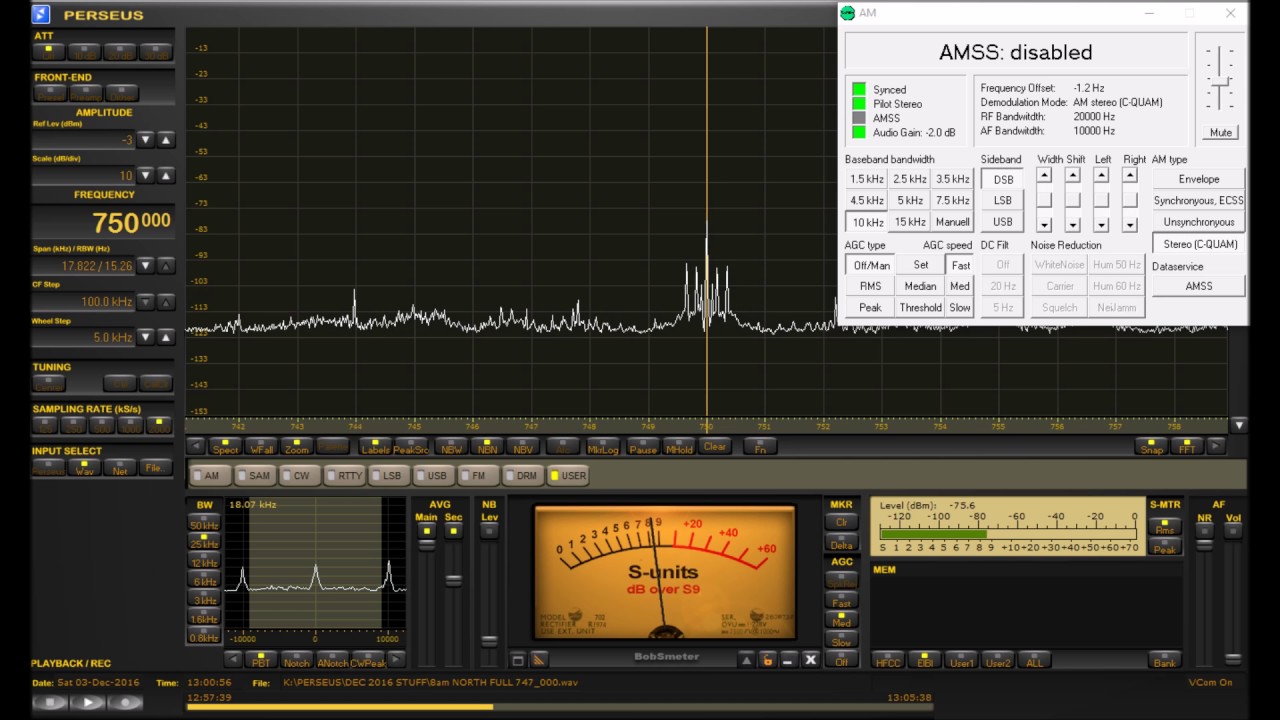Screen dimensions: 1280x720
Task: Toggle the lock icon on BobSmeter bar
Action: pyautogui.click(x=768, y=660)
